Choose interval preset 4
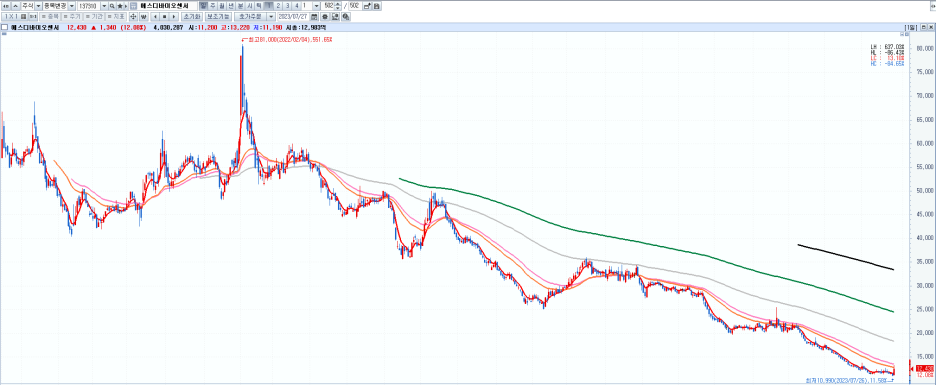 pos(297,5)
